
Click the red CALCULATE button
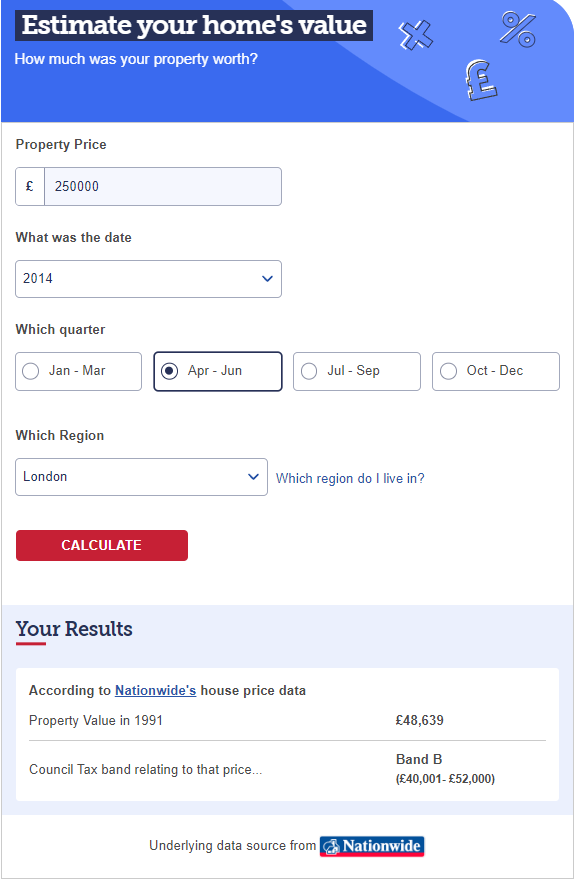tap(102, 546)
